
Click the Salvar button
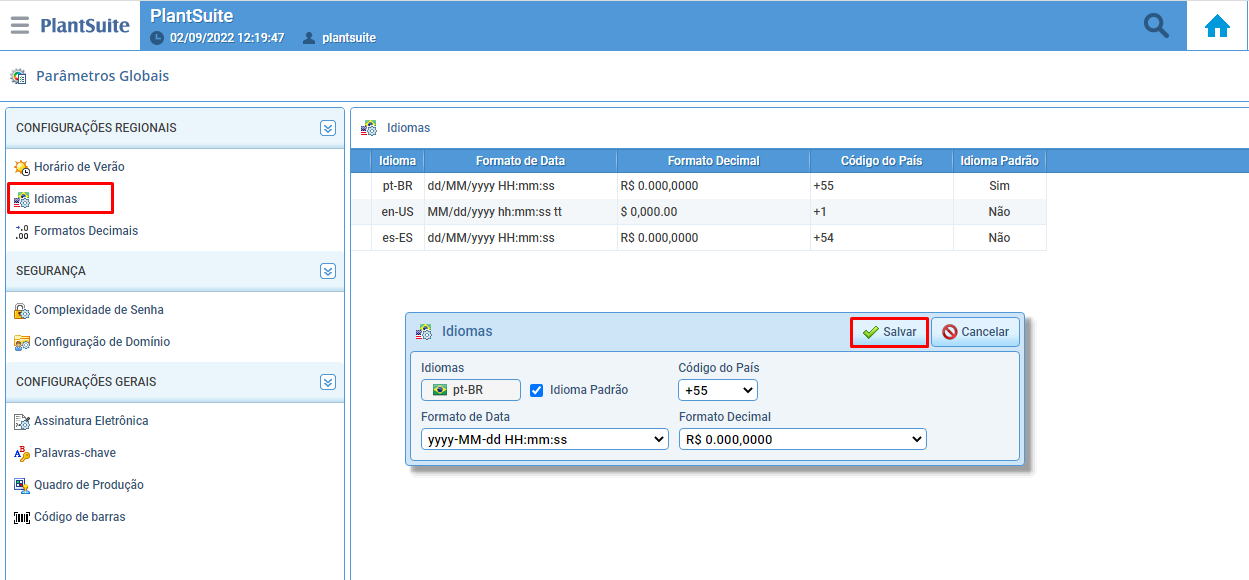[x=889, y=332]
